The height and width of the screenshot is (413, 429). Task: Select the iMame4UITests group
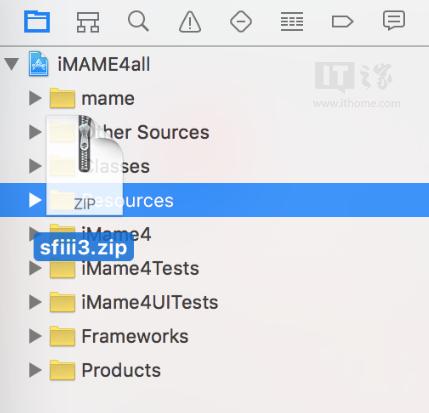tap(214, 302)
